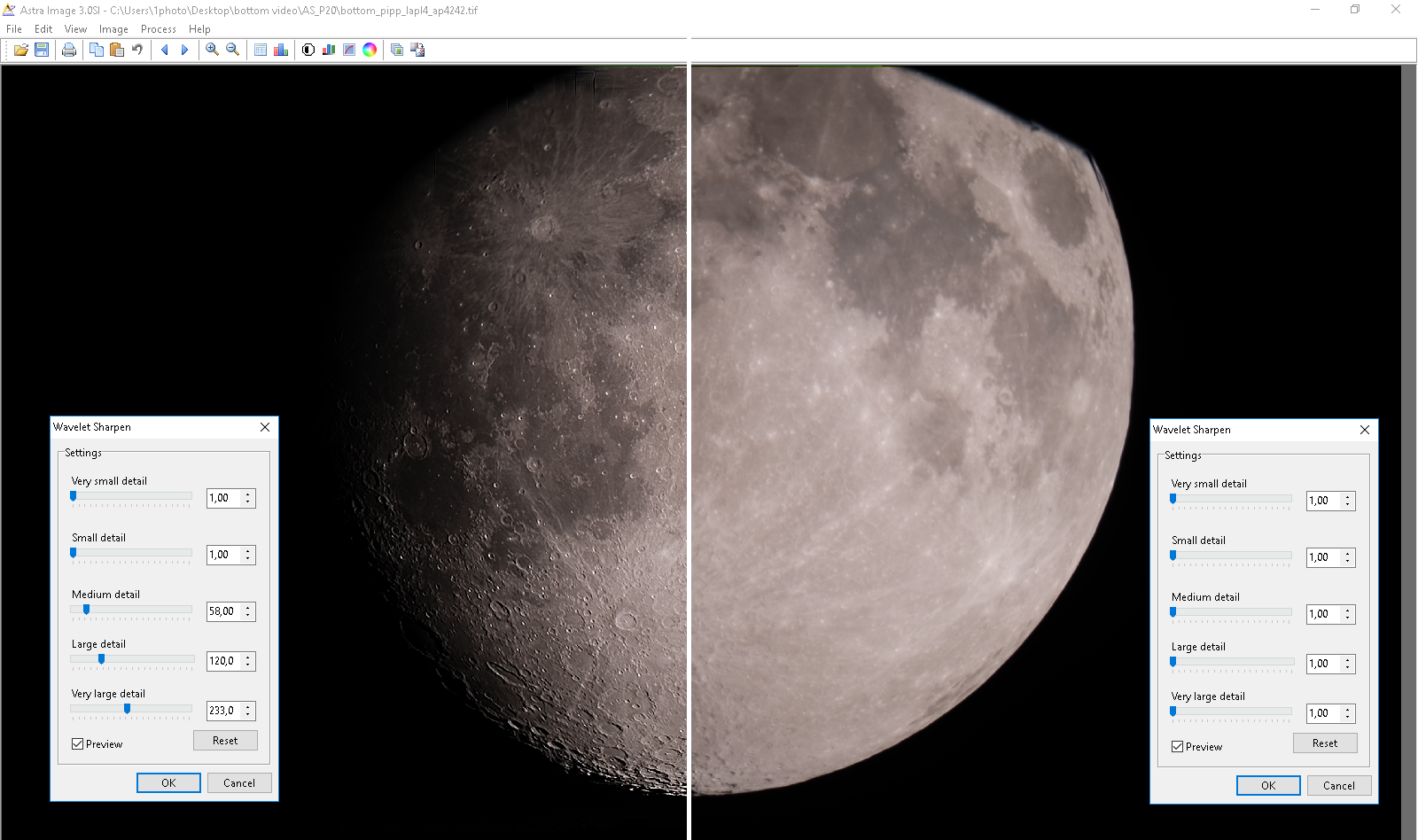The width and height of the screenshot is (1418, 840).
Task: Click the Zoom in magnifier icon
Action: (x=212, y=51)
